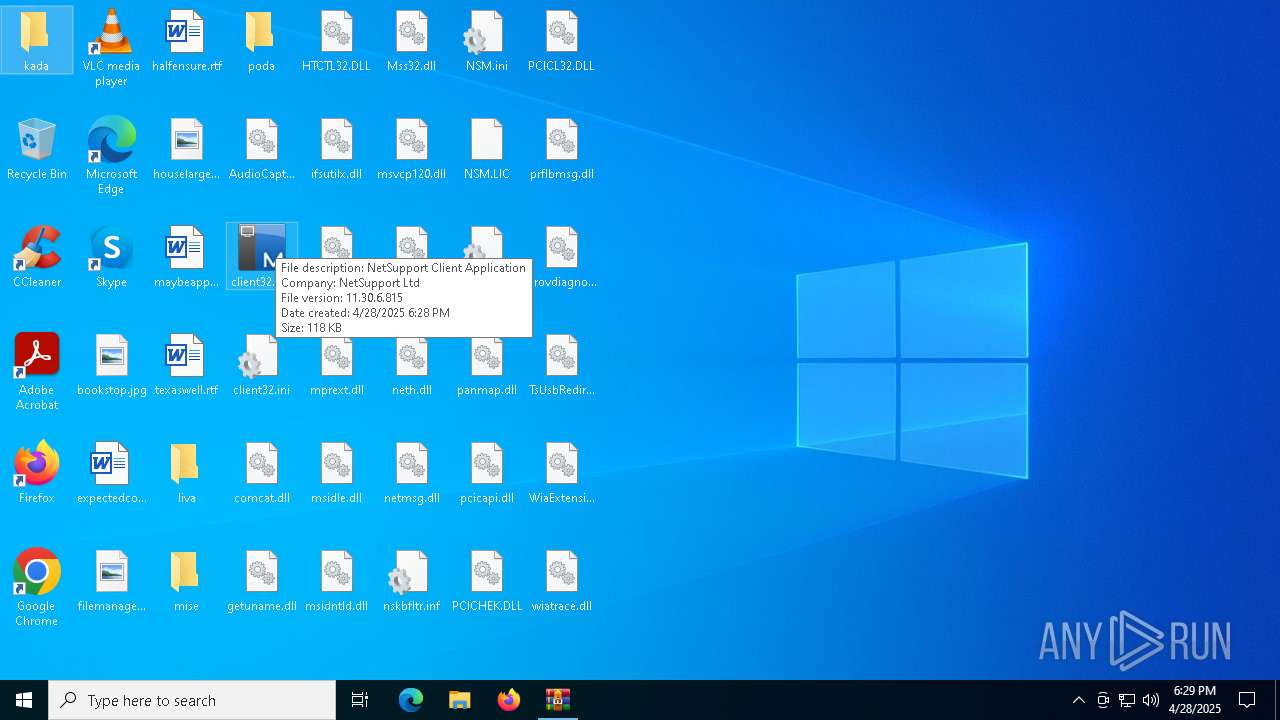Select CCleaner desktop shortcut
This screenshot has width=1280, height=720.
tap(36, 256)
